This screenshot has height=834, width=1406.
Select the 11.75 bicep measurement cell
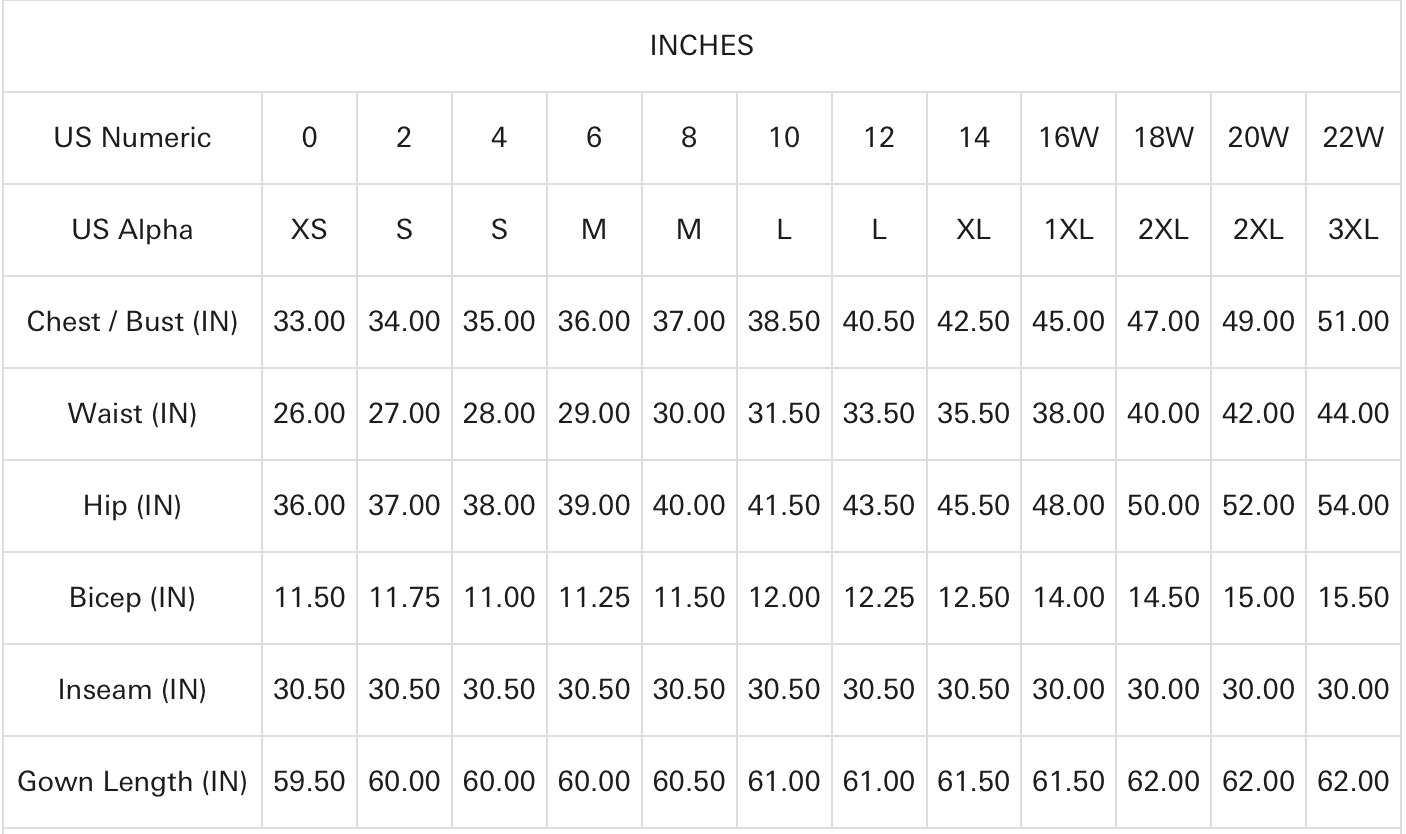[403, 598]
